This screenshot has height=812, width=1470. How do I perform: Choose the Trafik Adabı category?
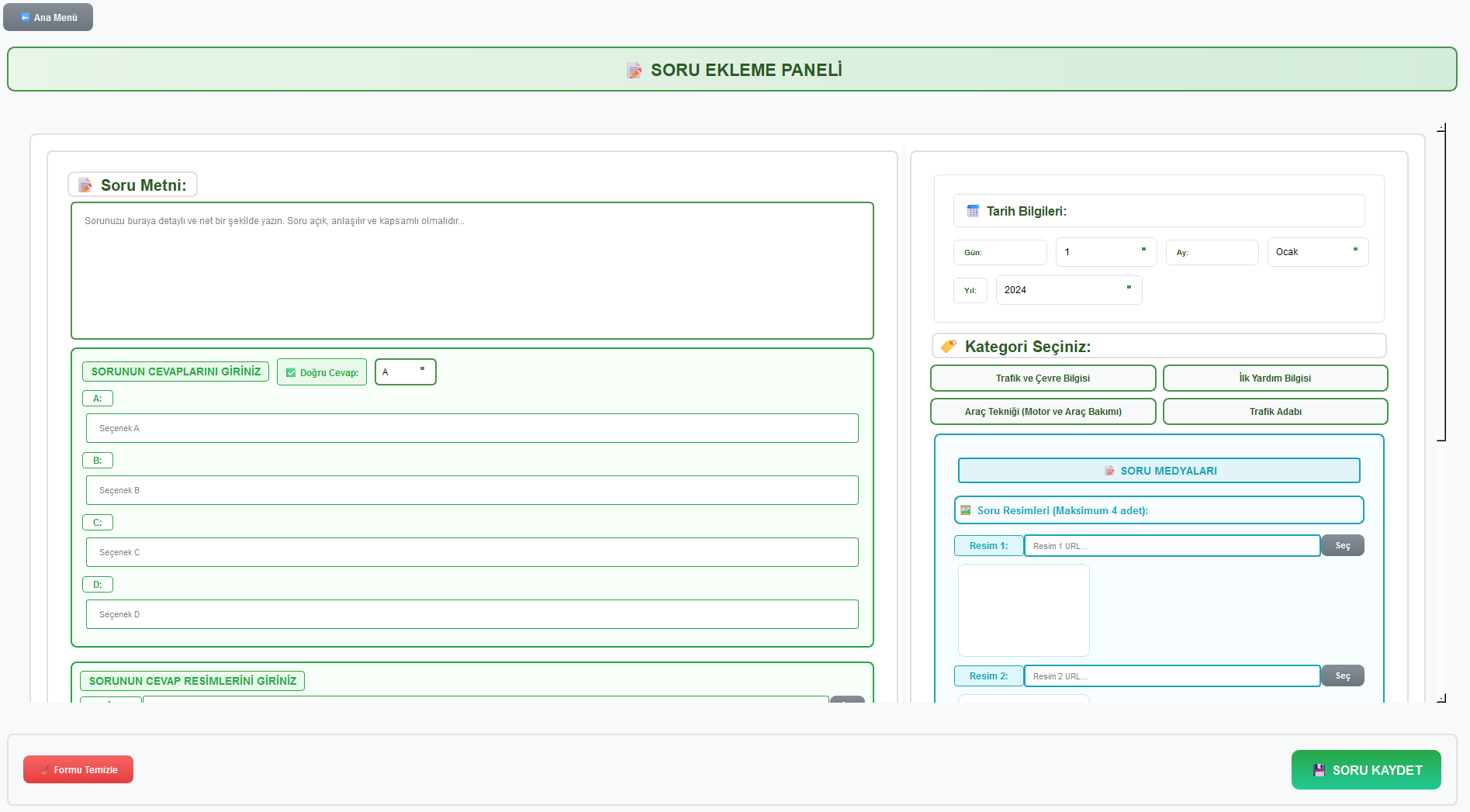click(1275, 412)
